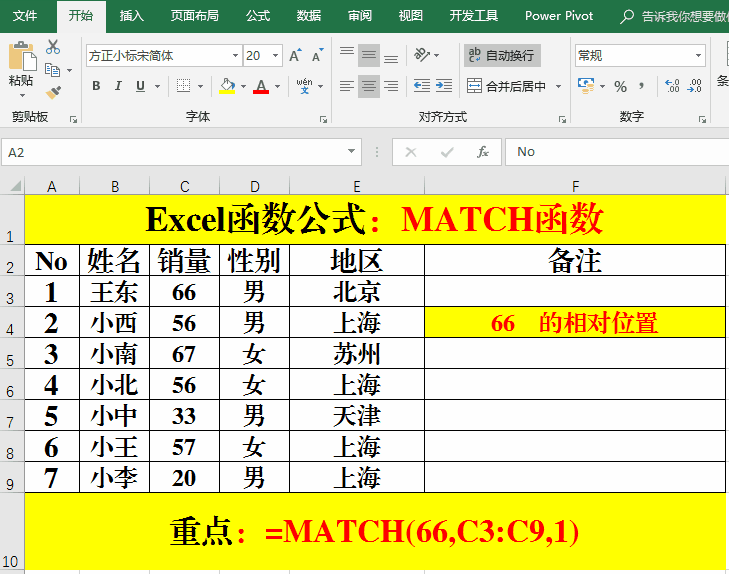Activate the Format Painter brush

[53, 92]
